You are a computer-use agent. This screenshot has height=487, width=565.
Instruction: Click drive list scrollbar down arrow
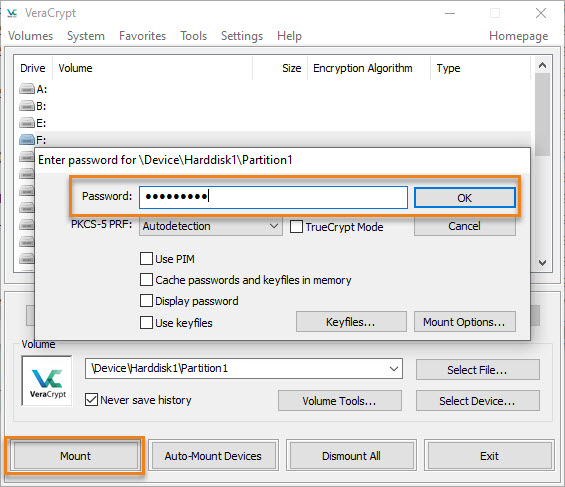coord(542,263)
